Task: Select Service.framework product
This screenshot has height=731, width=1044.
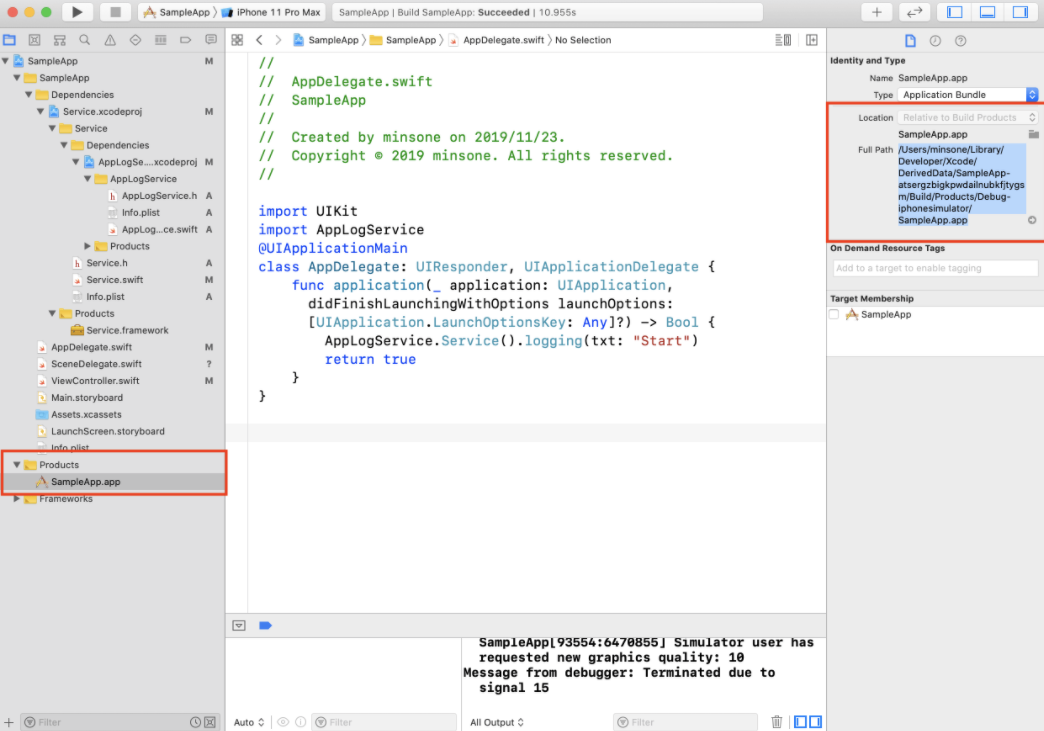Action: point(127,330)
